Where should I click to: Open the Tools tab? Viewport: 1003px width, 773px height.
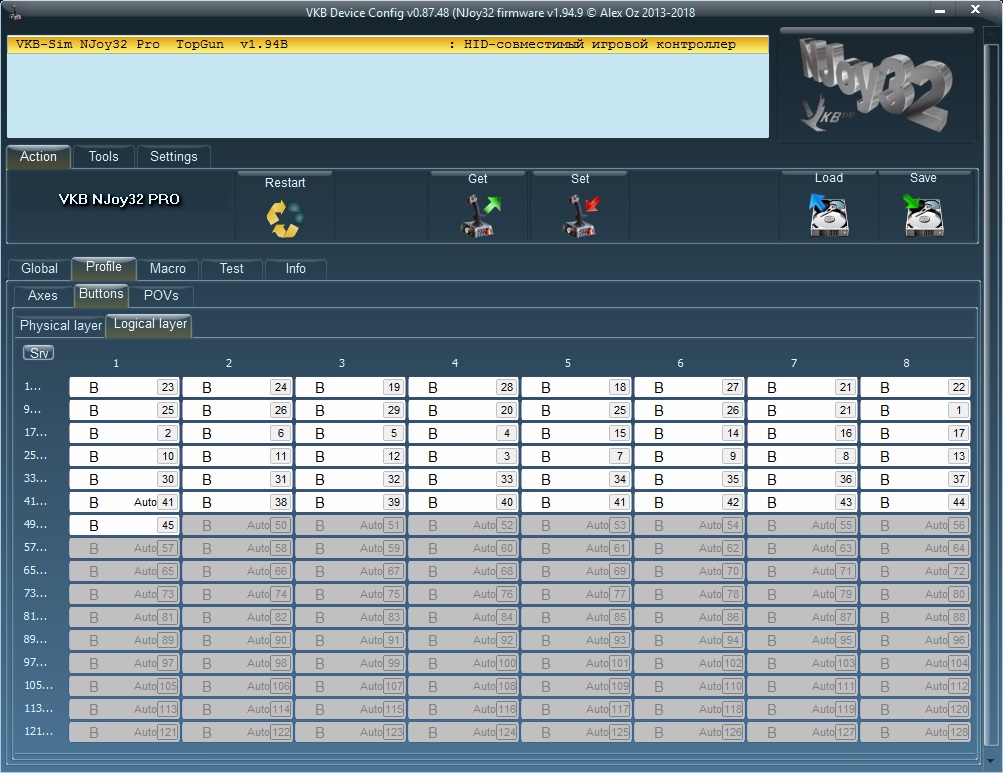pos(104,157)
